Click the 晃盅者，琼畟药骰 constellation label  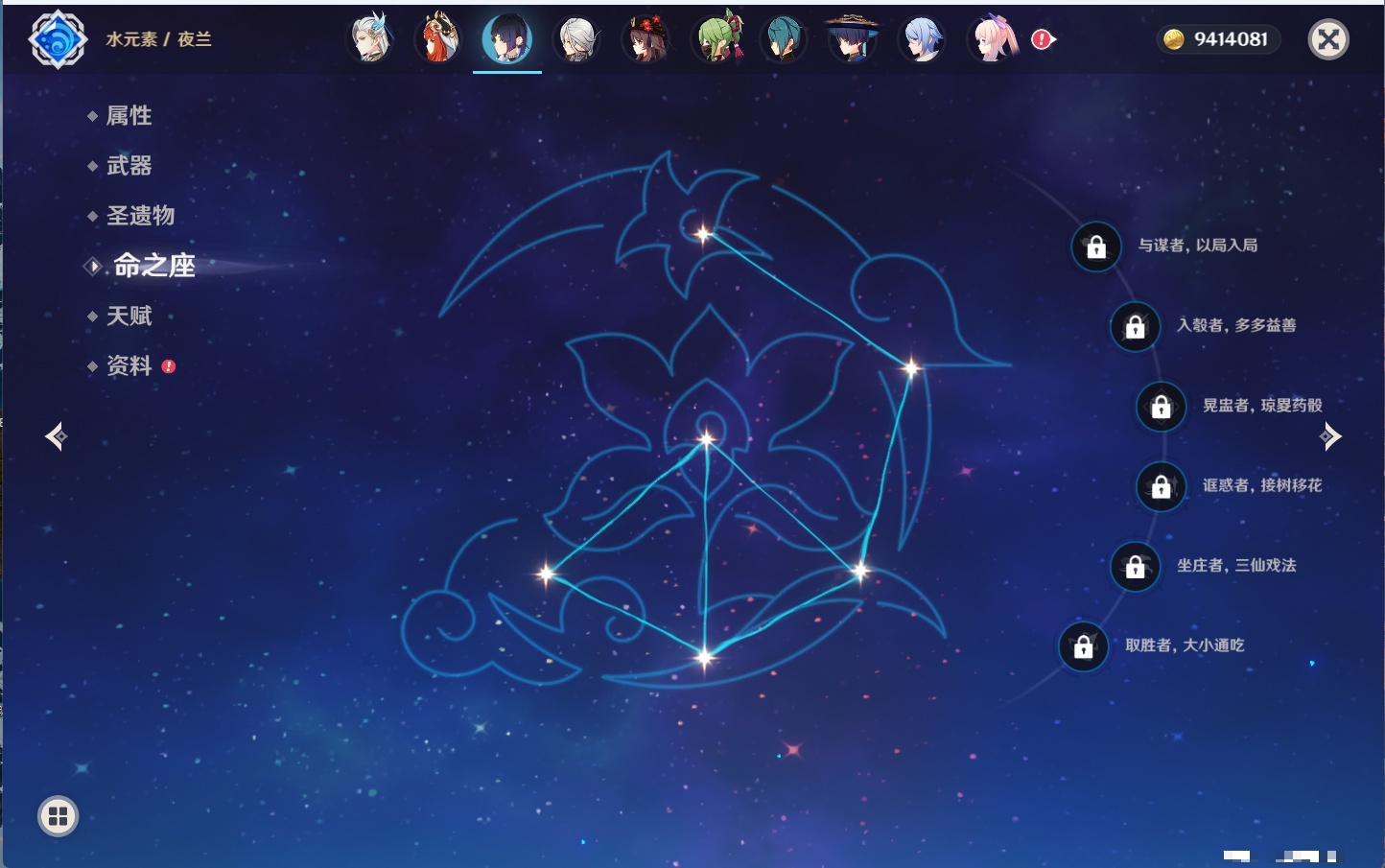[x=1263, y=405]
